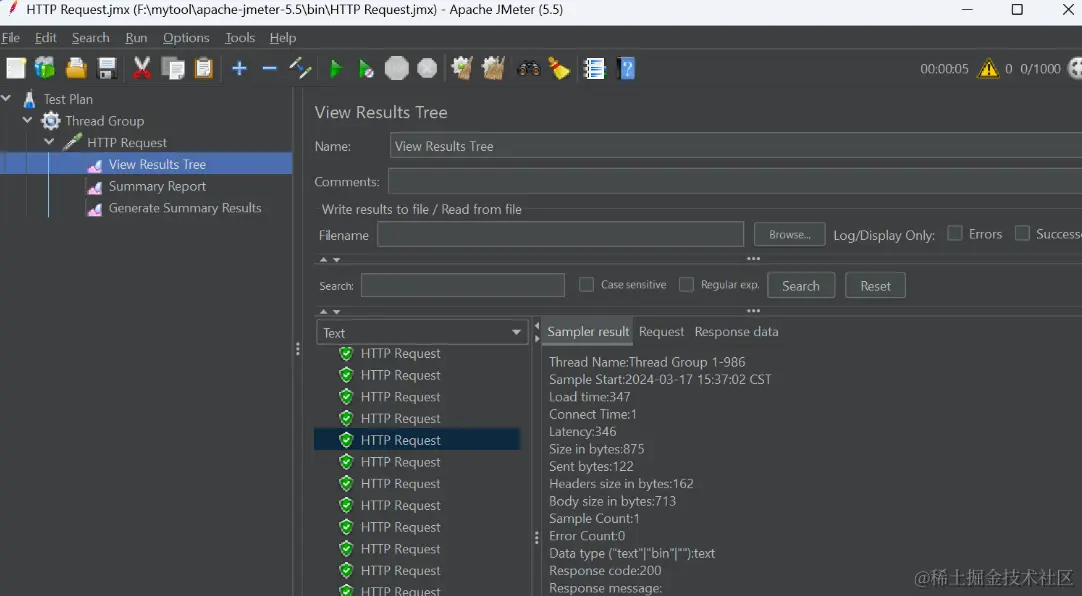Clear results with the single broom icon
The image size is (1082, 596).
coord(462,68)
